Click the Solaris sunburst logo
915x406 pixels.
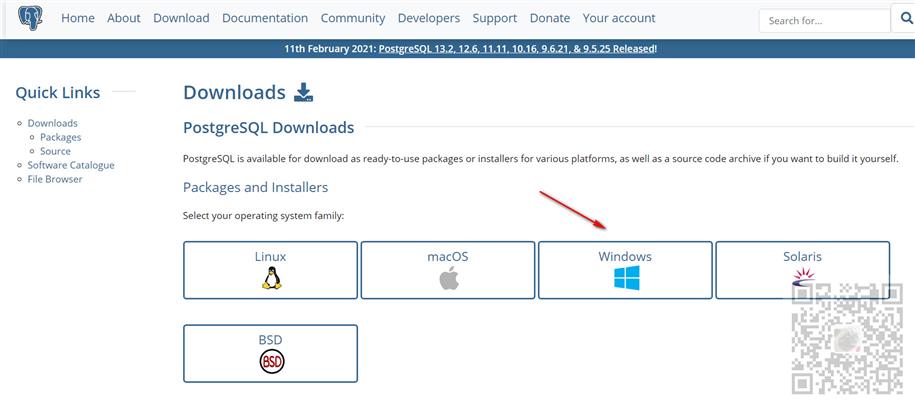click(x=804, y=276)
